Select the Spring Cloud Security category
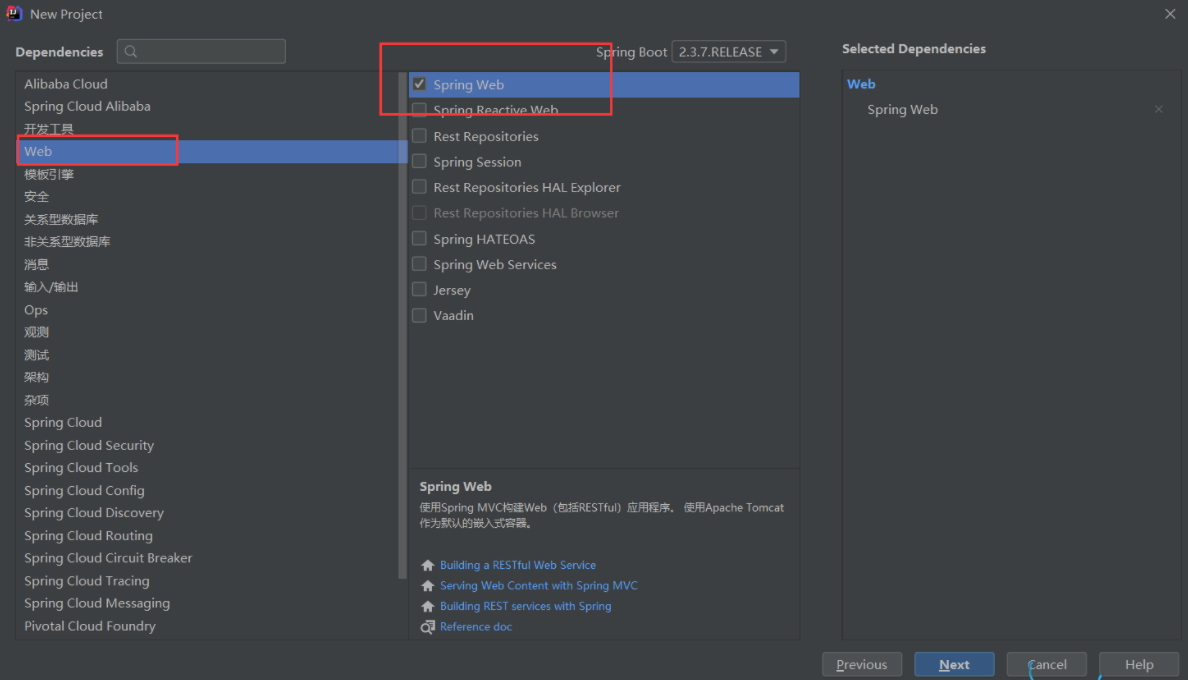Screen dimensions: 1188x680 click(207, 445)
